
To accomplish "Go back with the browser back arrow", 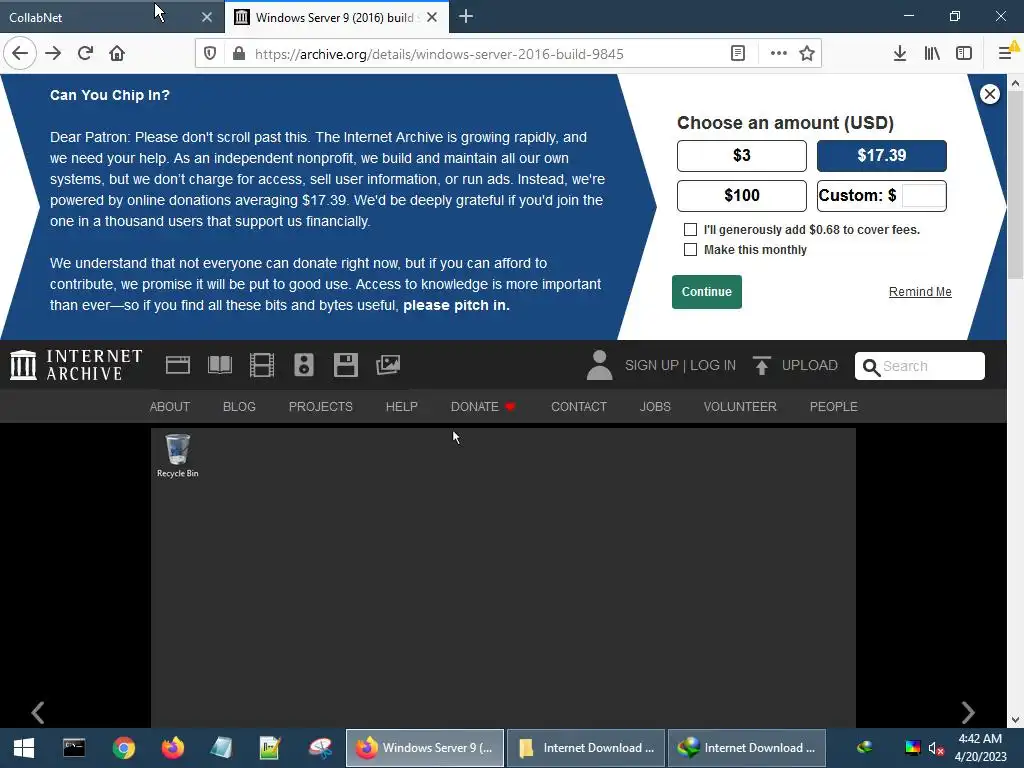I will click(x=20, y=54).
